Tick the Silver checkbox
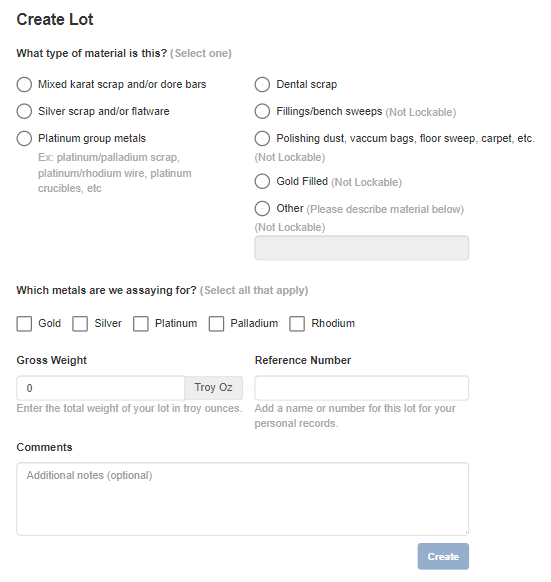The image size is (551, 582). (x=80, y=324)
